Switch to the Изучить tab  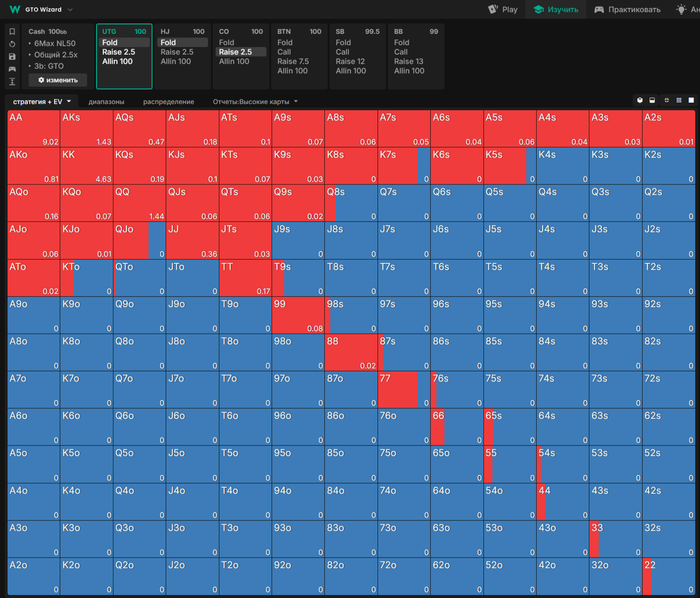point(556,9)
